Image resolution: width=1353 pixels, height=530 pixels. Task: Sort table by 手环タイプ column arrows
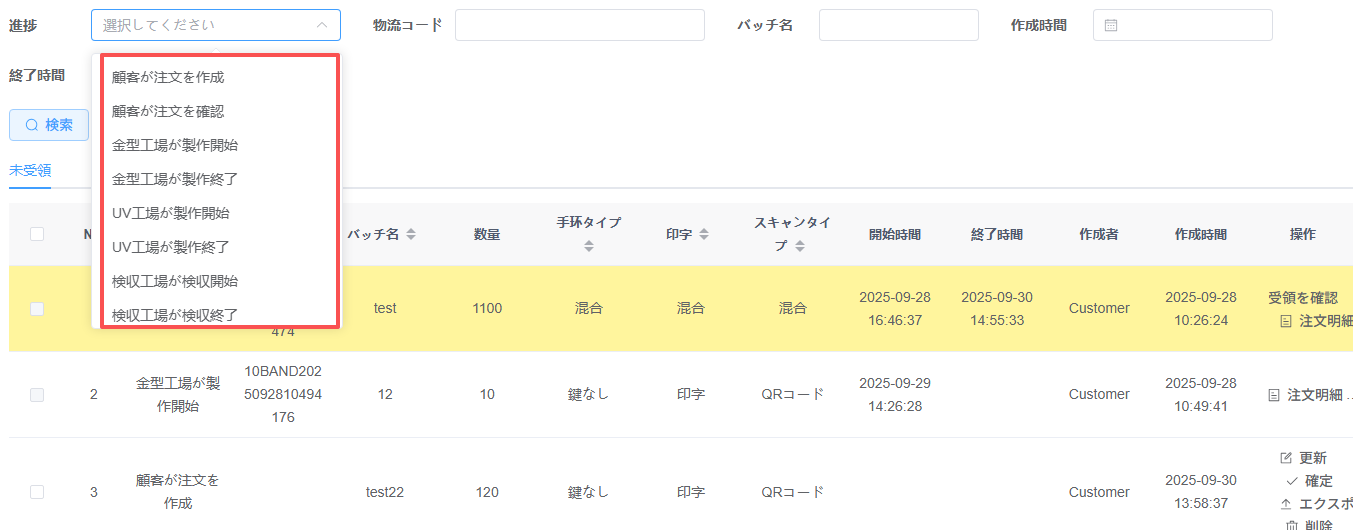click(x=589, y=246)
